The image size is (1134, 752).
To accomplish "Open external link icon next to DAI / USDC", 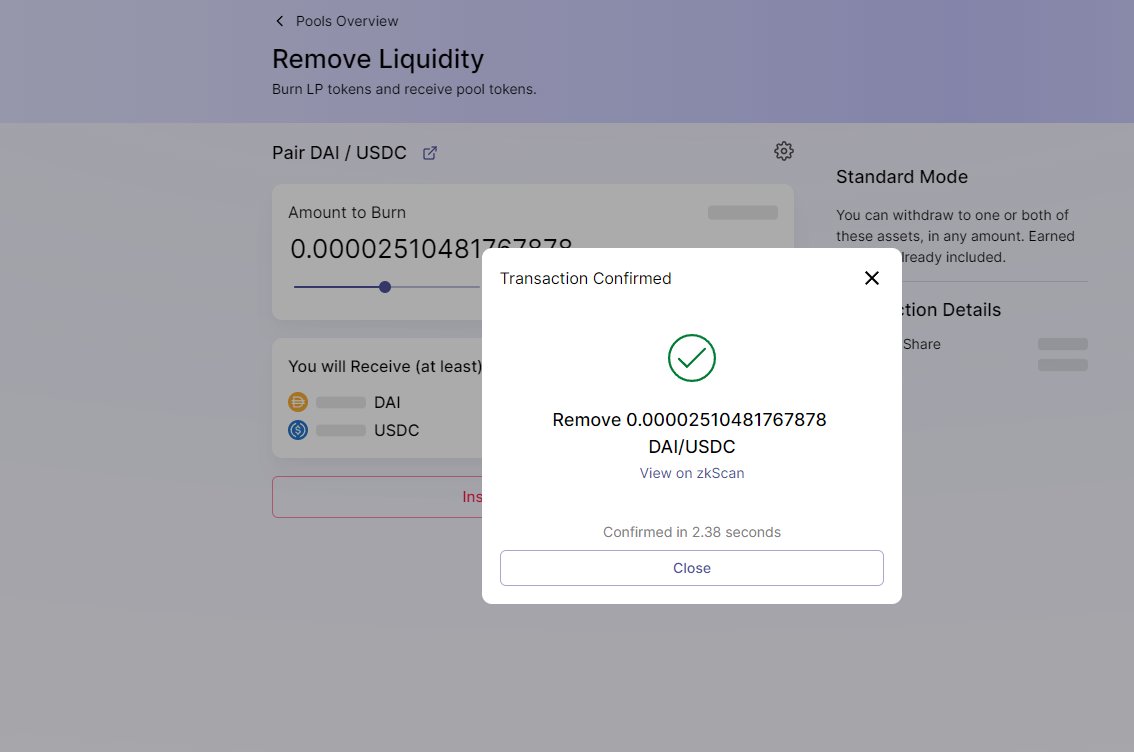I will 430,153.
